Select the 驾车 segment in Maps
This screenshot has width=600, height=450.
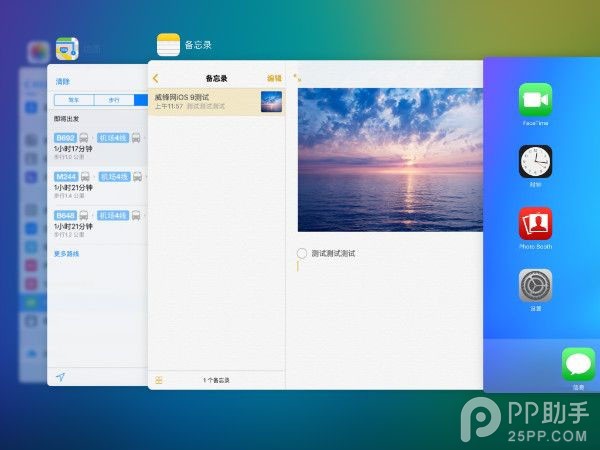74,100
